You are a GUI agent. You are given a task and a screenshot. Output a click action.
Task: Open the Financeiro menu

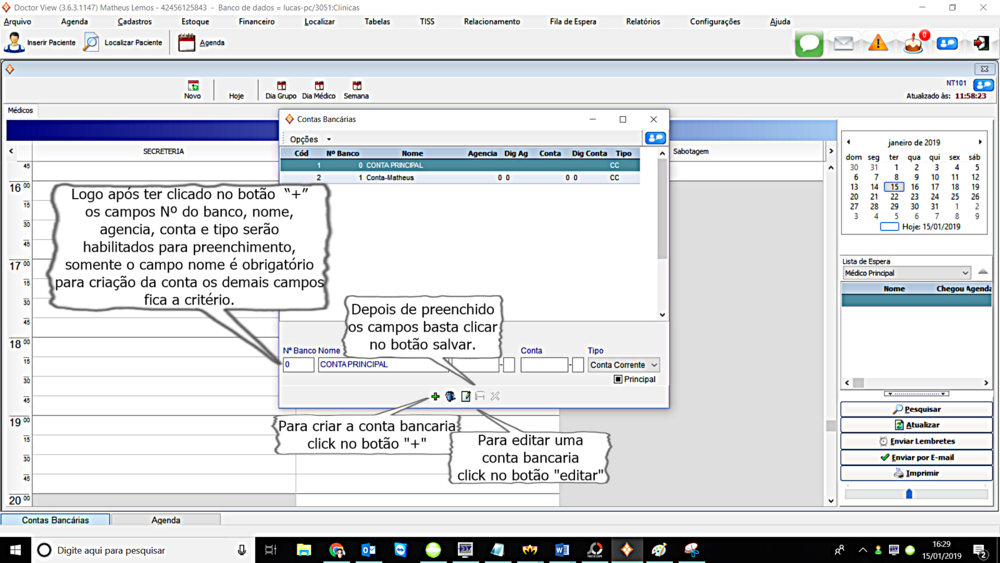tap(256, 21)
